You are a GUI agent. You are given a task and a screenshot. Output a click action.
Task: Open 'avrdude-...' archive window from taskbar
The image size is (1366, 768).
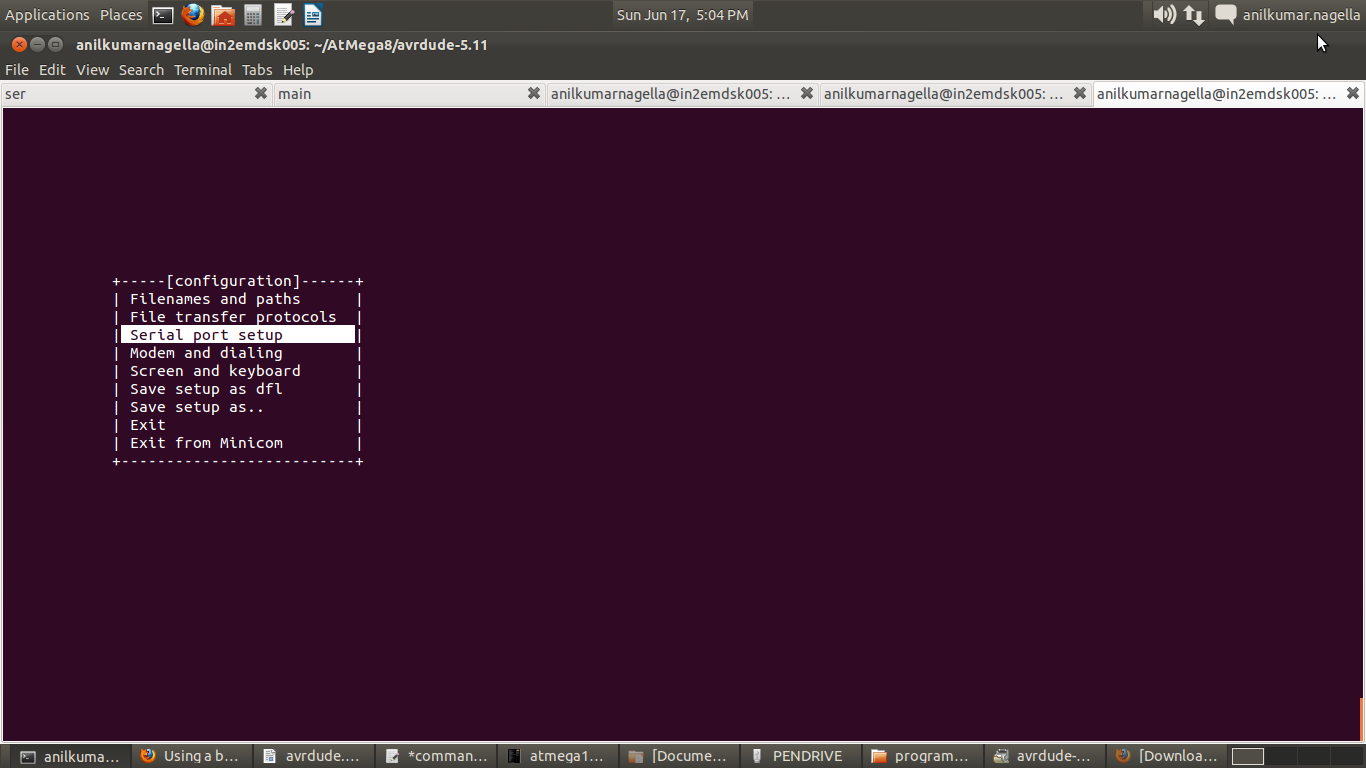(1044, 756)
